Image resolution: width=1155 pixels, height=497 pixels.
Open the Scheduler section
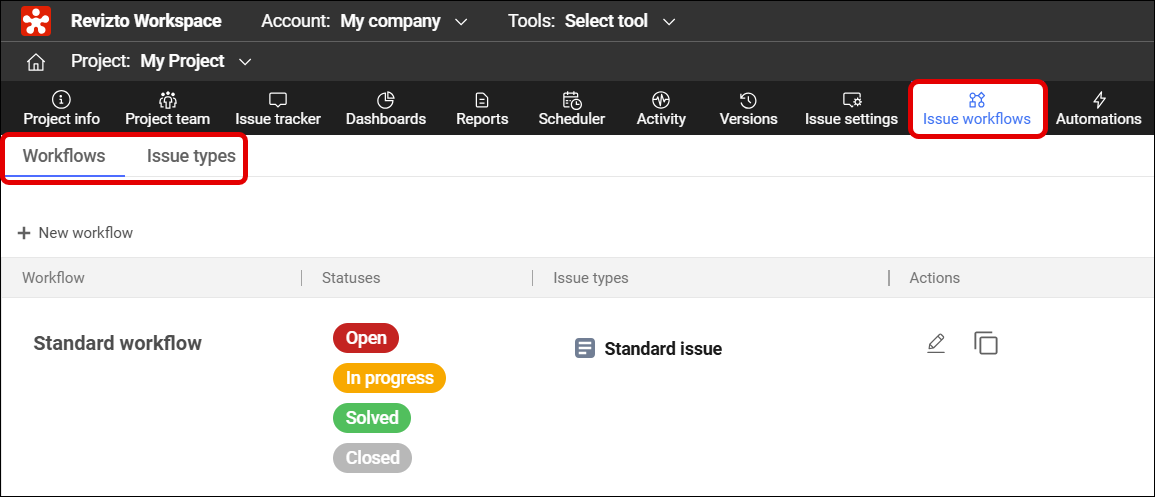(x=572, y=109)
